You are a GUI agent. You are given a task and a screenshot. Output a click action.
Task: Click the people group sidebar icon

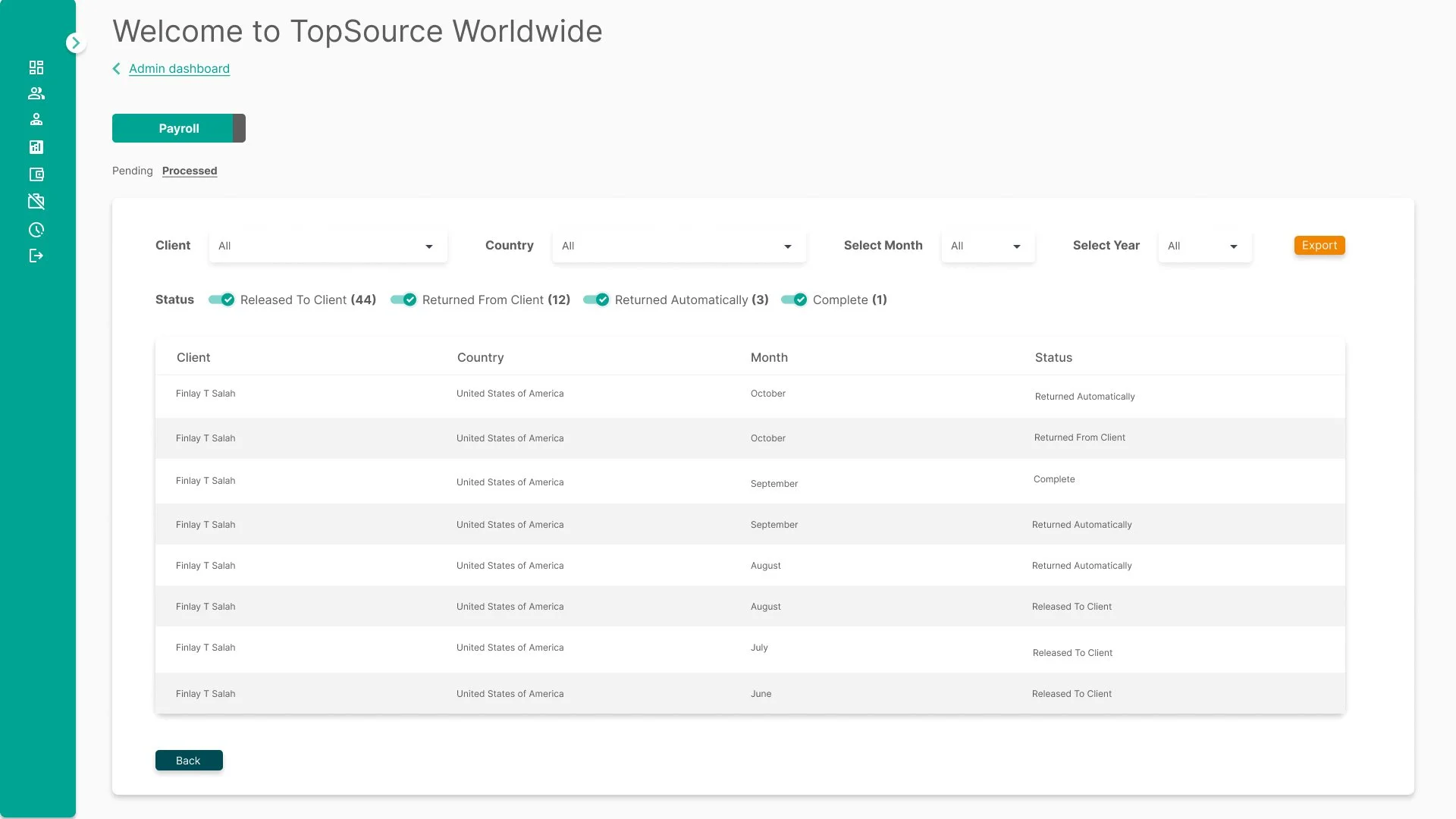[36, 93]
